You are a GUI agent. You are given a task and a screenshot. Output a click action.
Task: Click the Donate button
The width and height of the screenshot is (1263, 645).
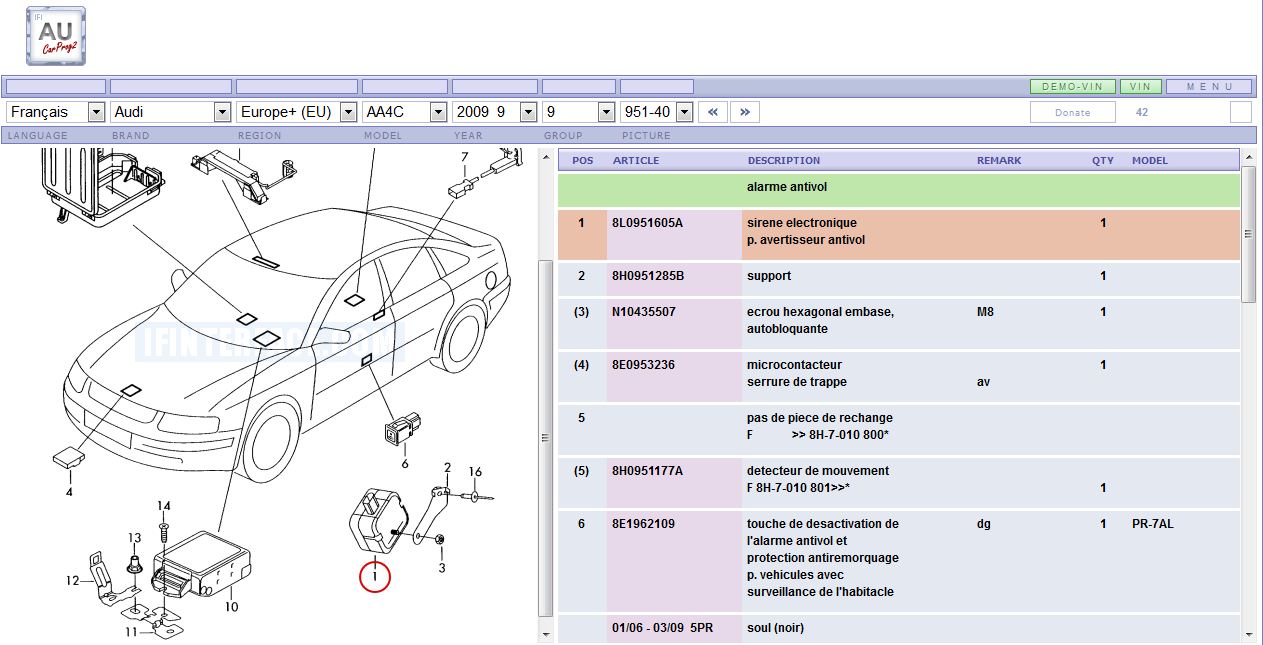point(1072,112)
